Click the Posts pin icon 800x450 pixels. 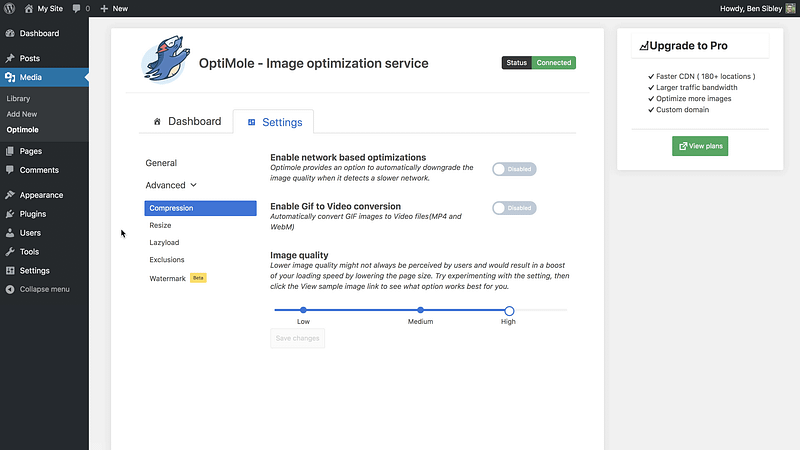10,58
